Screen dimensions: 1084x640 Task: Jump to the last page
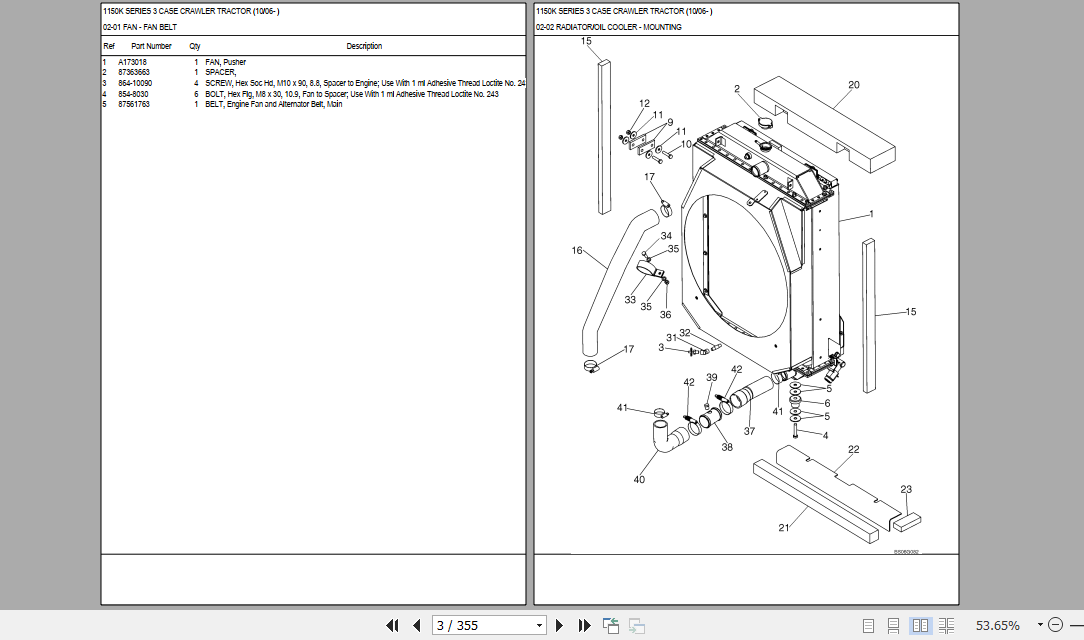584,625
